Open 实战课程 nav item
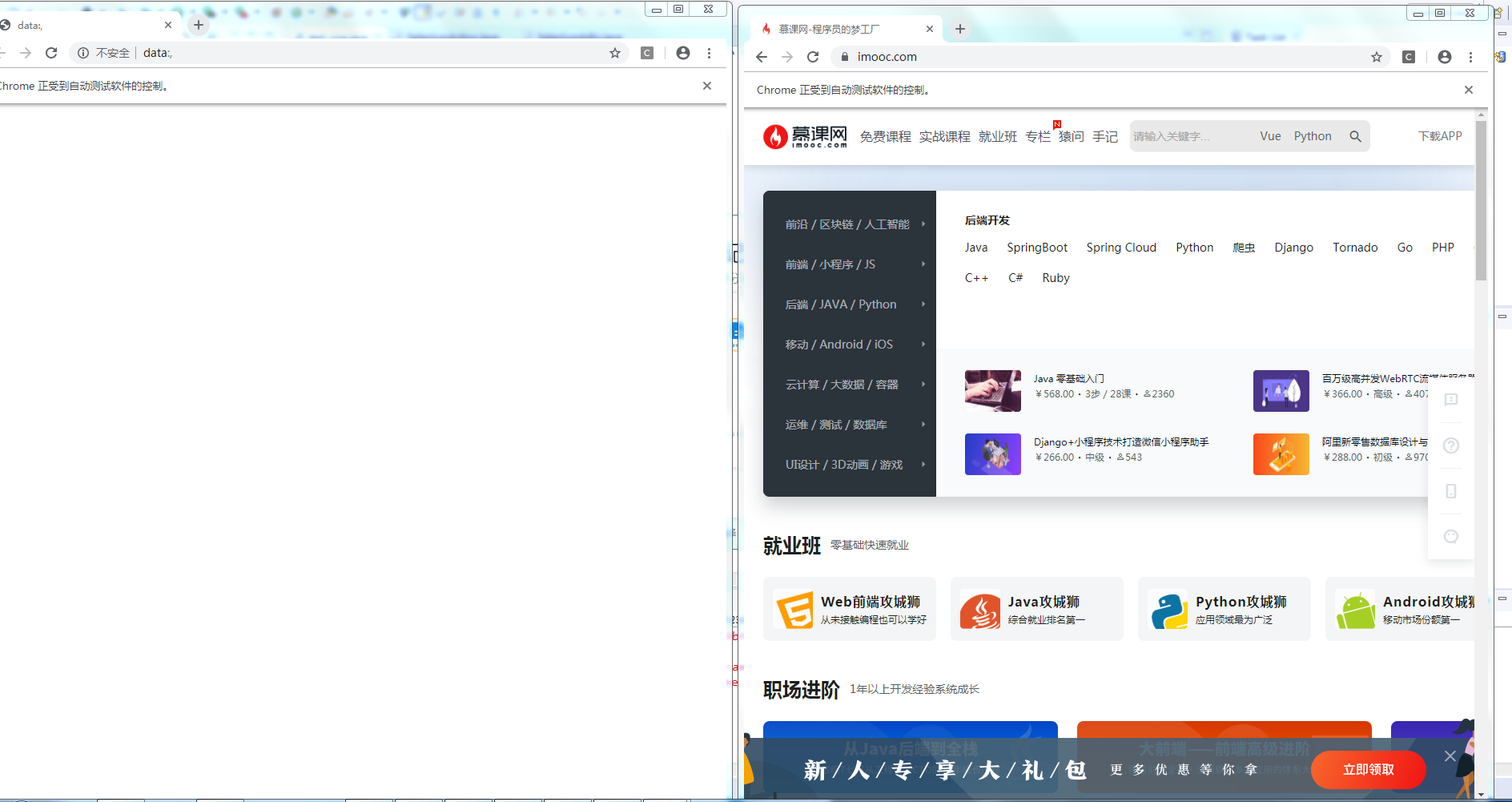The width and height of the screenshot is (1512, 802). 945,137
